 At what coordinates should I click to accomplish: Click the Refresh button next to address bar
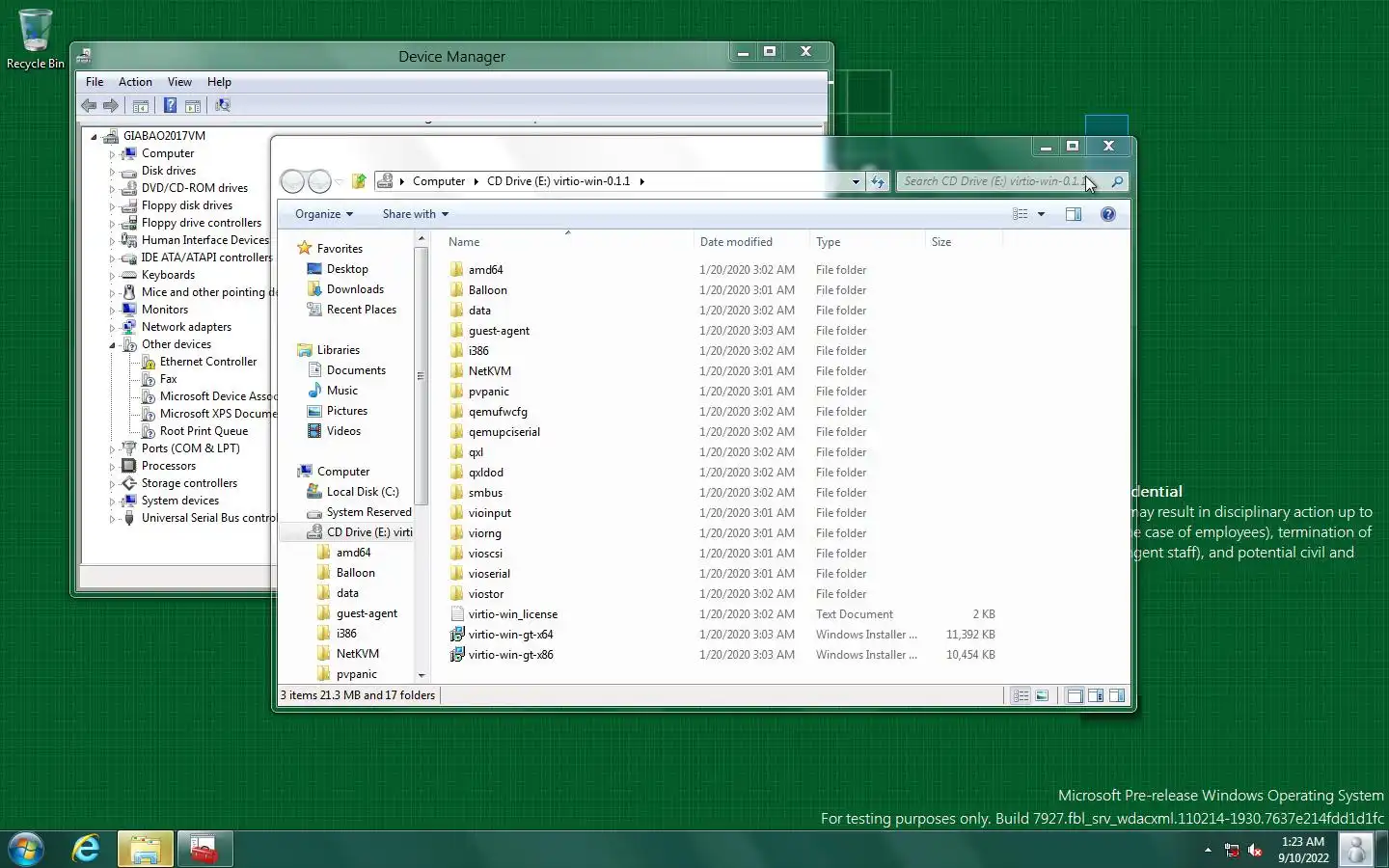click(877, 181)
